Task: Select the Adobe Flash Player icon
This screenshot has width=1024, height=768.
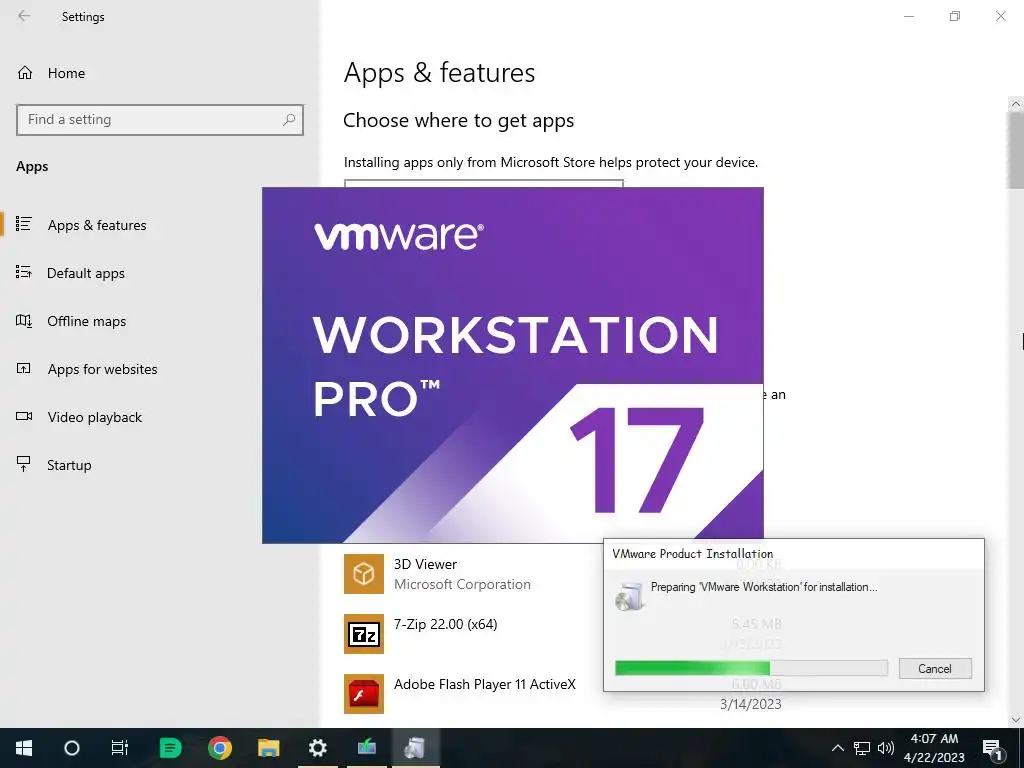Action: coord(364,694)
